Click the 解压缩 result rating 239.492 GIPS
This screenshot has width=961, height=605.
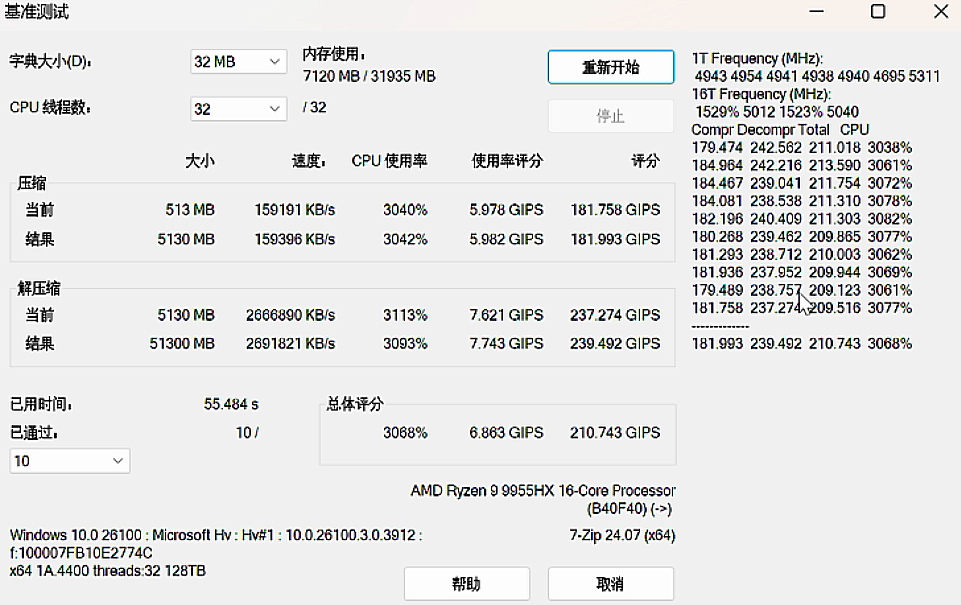coord(615,343)
